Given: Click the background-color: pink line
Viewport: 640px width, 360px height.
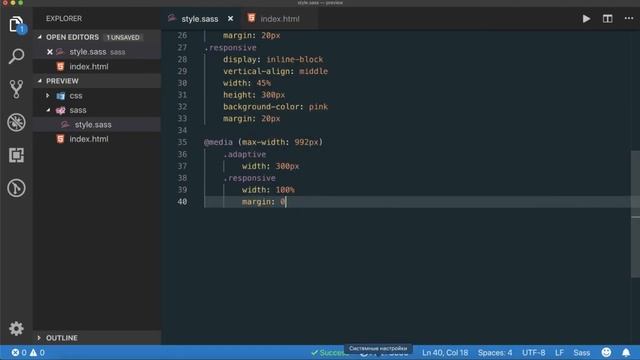Looking at the screenshot, I should tap(276, 107).
